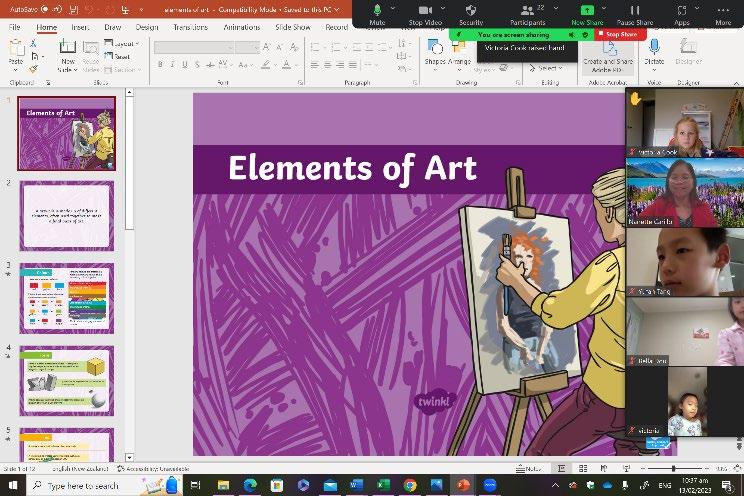The image size is (744, 496).
Task: Switch to Normal view in status bar
Action: point(561,468)
